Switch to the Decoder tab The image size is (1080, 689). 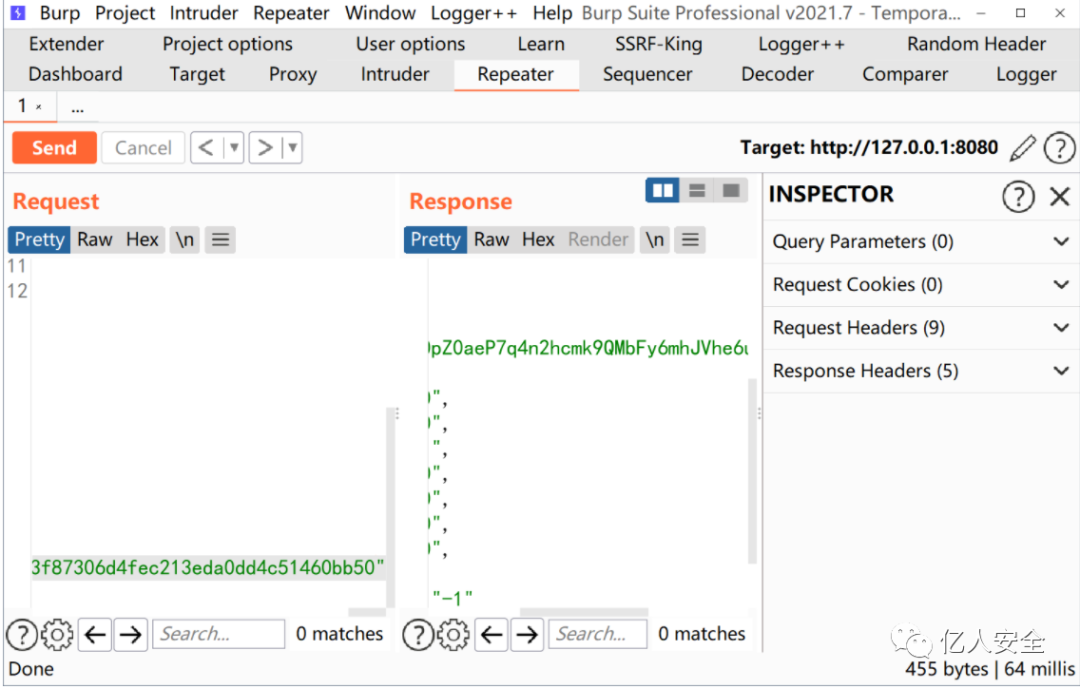(778, 74)
